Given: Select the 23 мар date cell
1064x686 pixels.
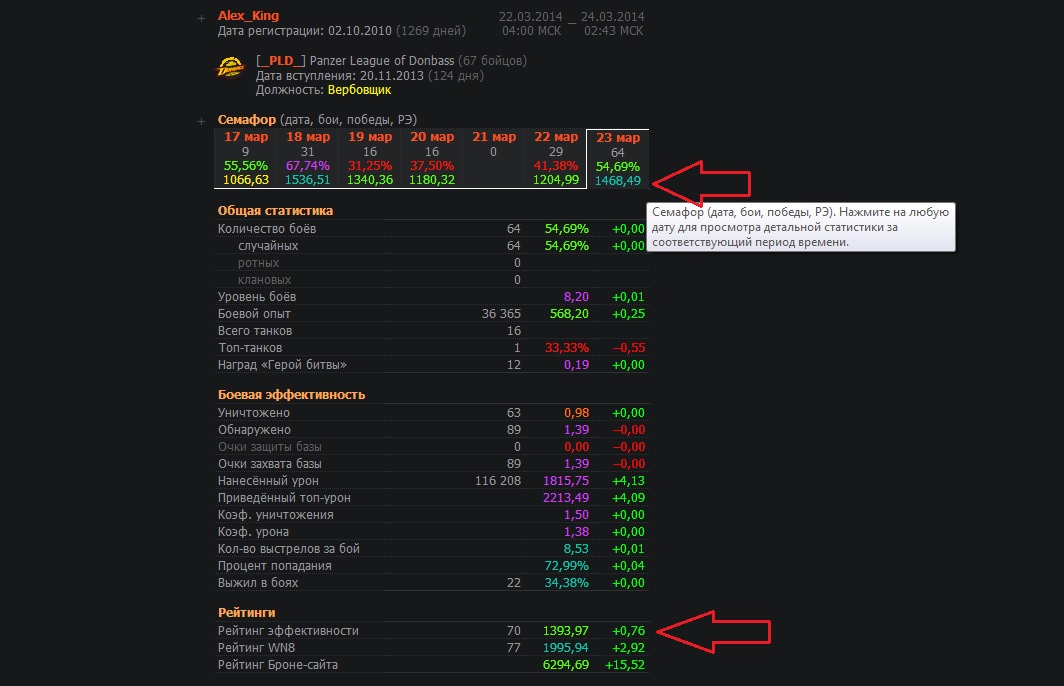Looking at the screenshot, I should pos(618,159).
